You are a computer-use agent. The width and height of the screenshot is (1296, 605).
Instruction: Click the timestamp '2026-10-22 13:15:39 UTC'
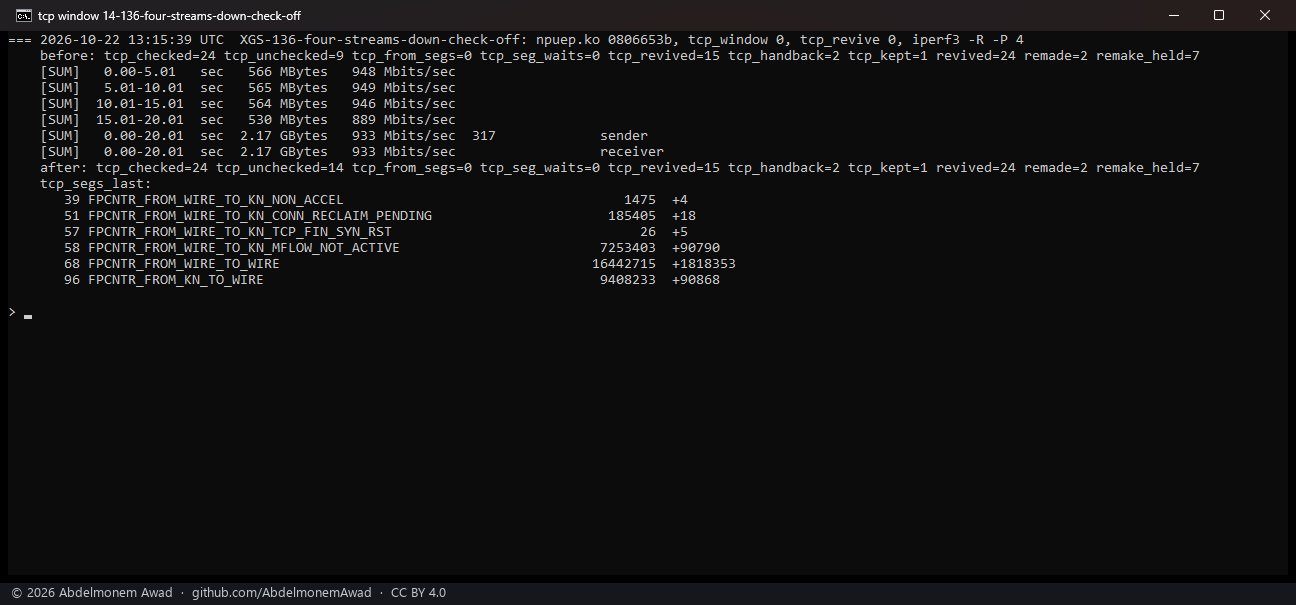(x=132, y=40)
